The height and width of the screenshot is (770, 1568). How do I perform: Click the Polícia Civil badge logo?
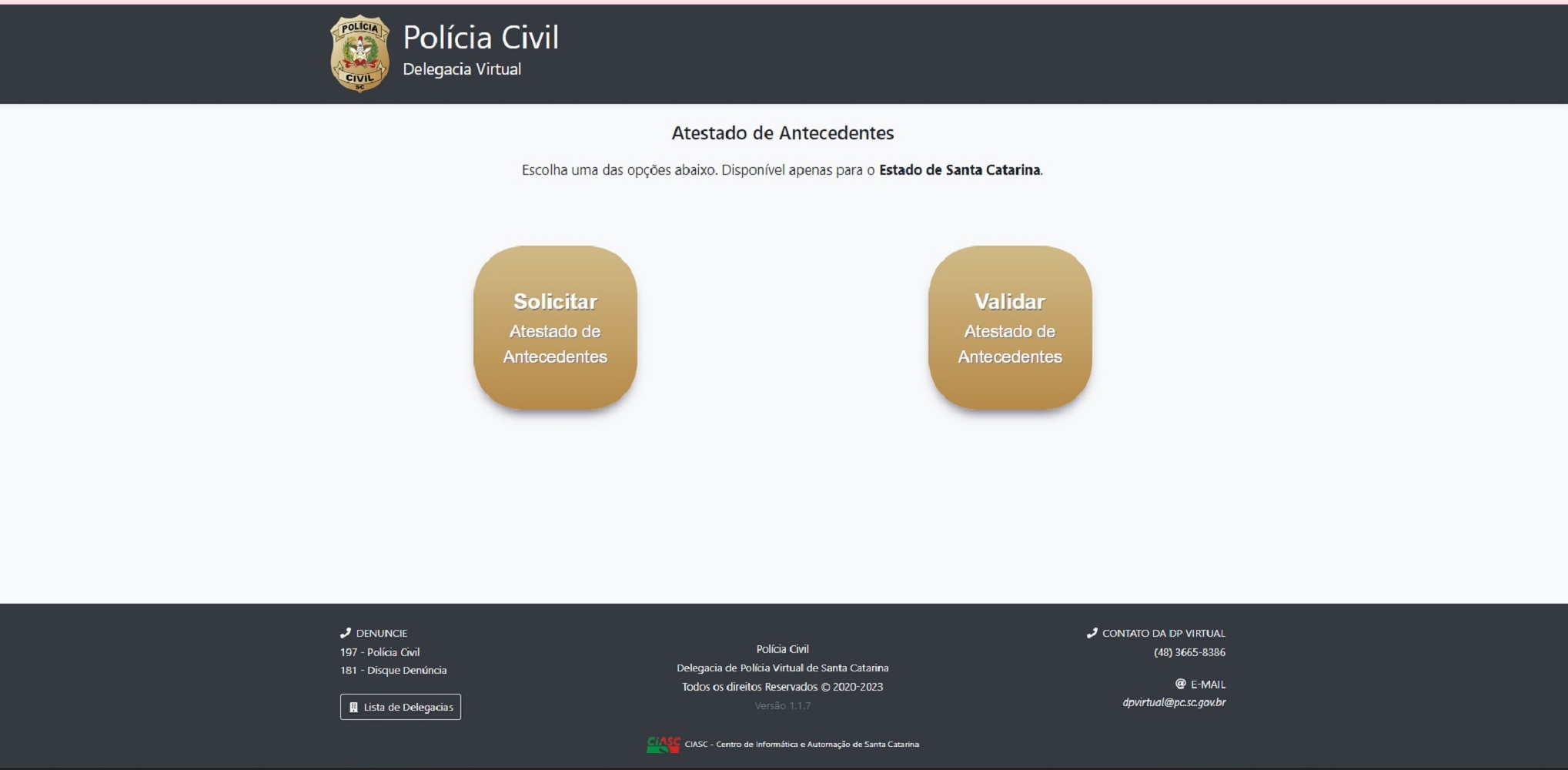[x=359, y=54]
